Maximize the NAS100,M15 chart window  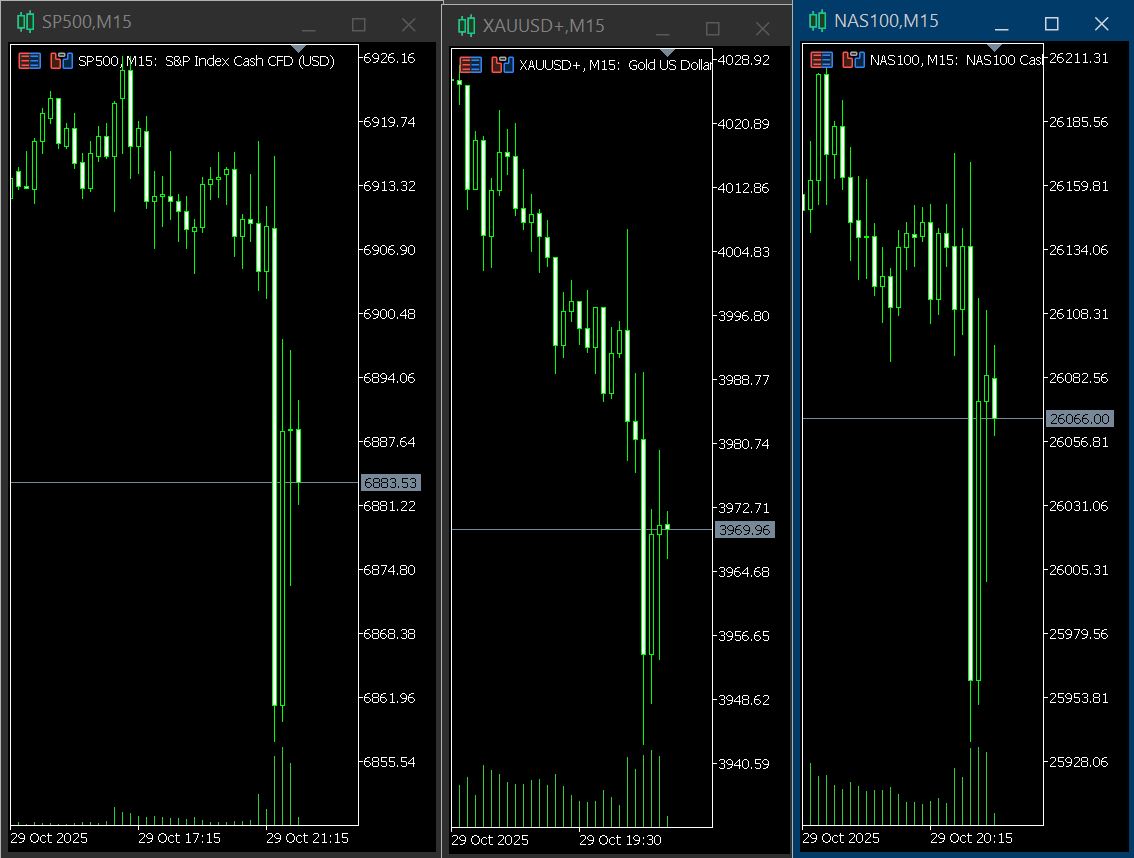pos(1052,24)
